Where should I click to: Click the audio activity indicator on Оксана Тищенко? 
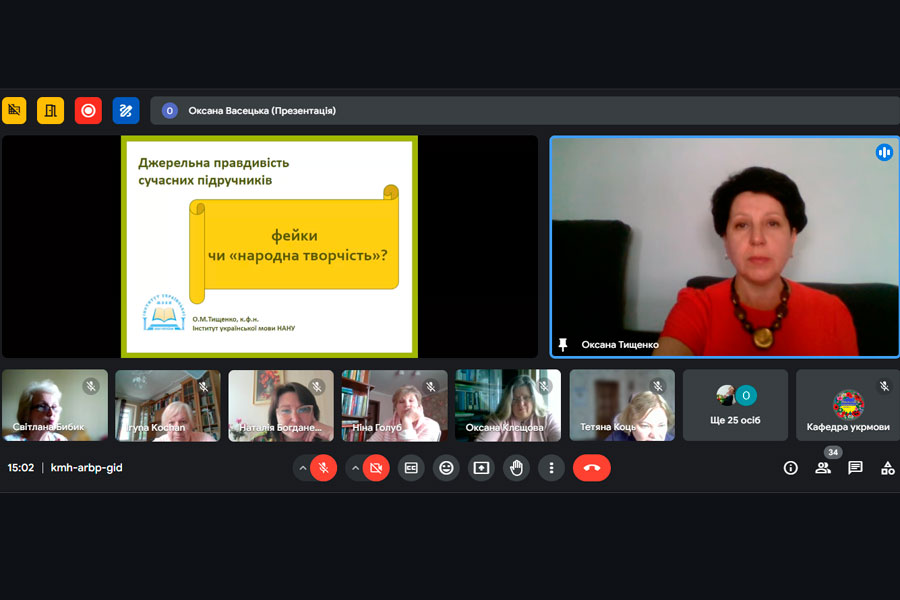click(884, 152)
